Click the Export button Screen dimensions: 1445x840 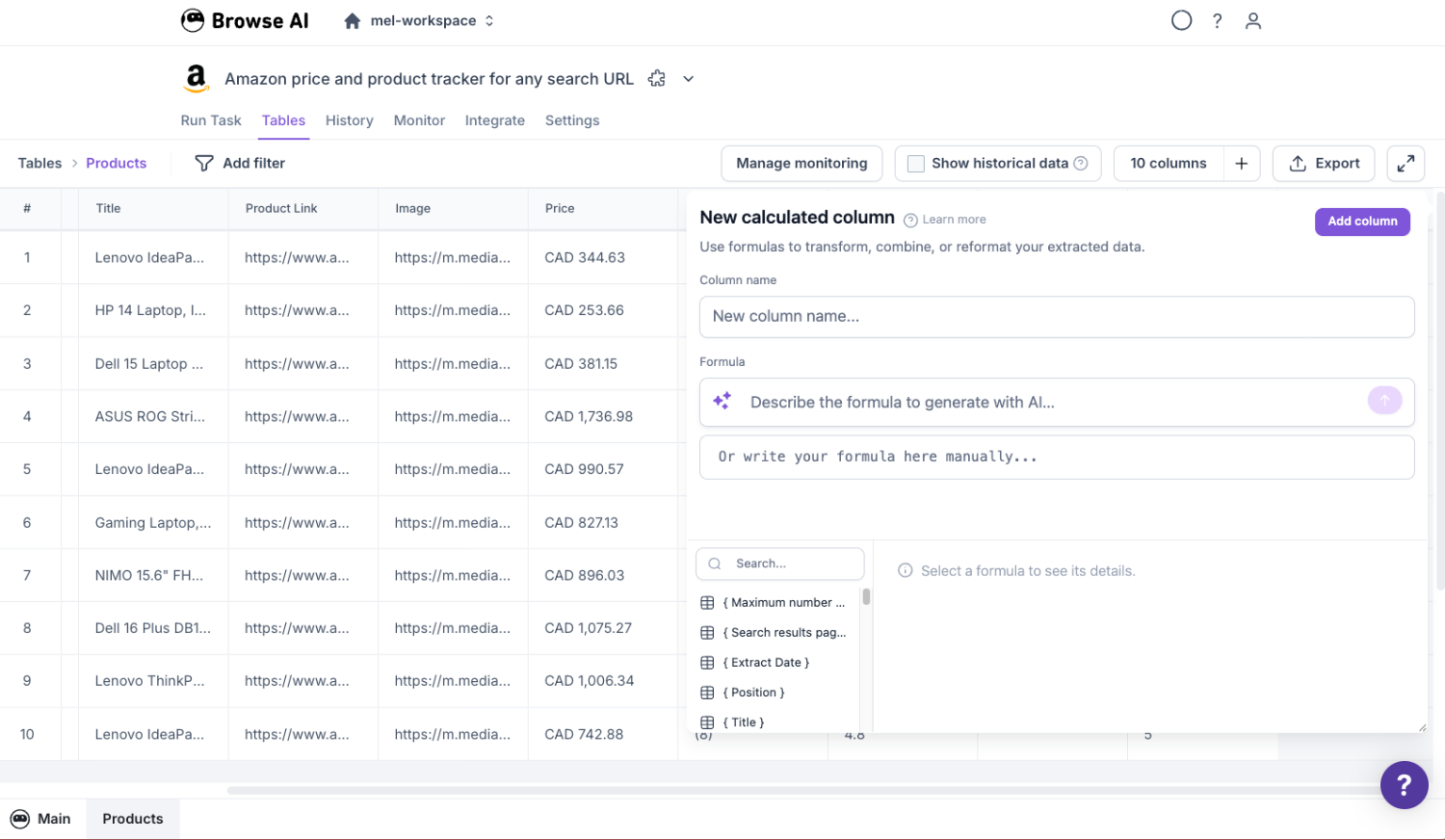pos(1325,164)
